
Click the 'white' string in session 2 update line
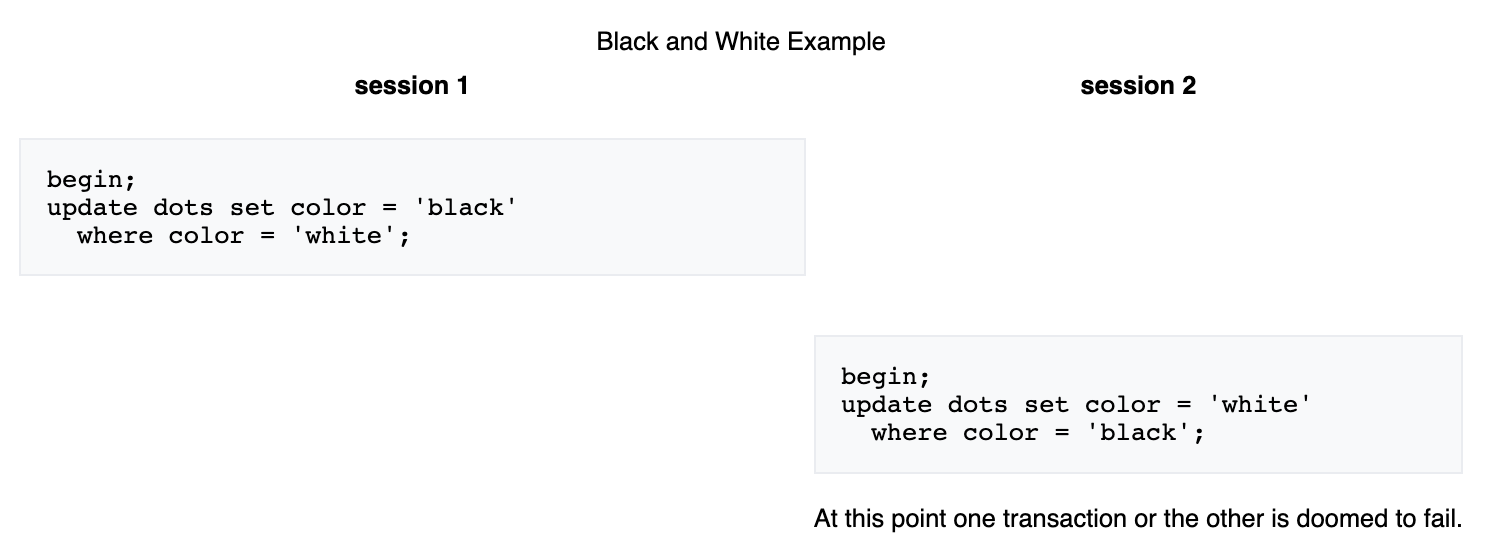[1260, 405]
